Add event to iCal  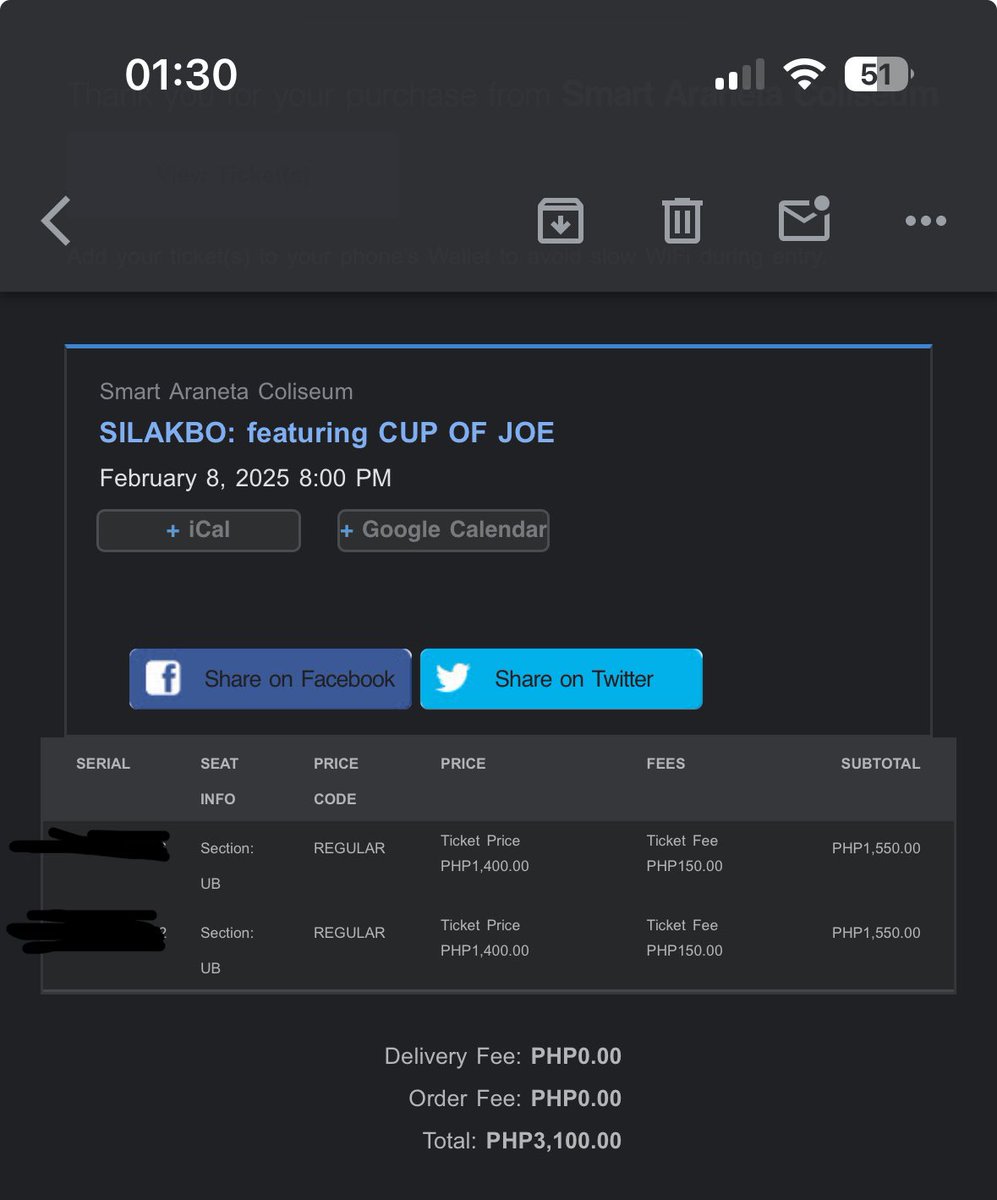pos(198,530)
